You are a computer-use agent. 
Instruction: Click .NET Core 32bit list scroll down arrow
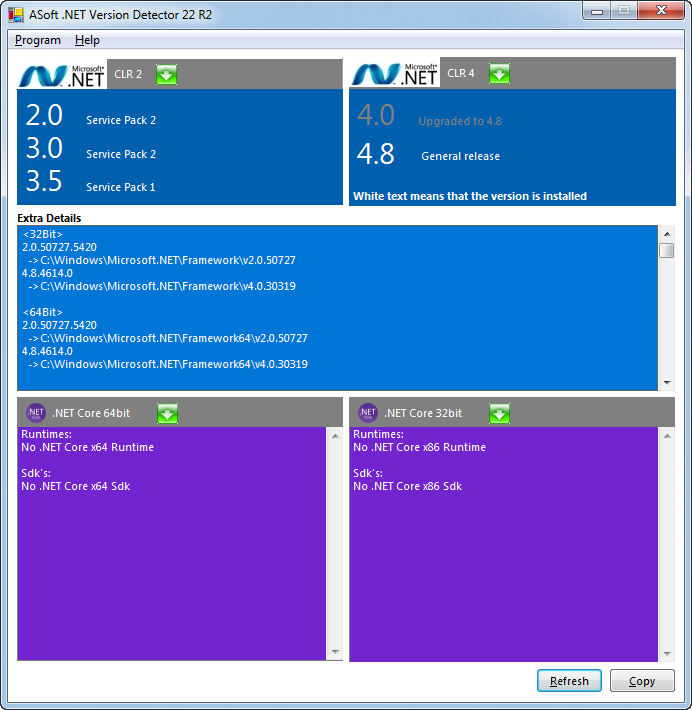pos(667,653)
